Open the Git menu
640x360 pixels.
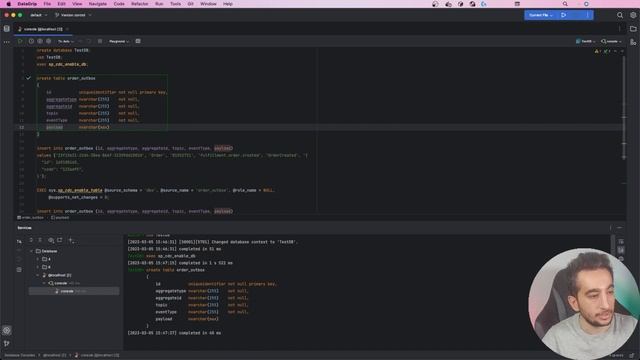[191, 4]
